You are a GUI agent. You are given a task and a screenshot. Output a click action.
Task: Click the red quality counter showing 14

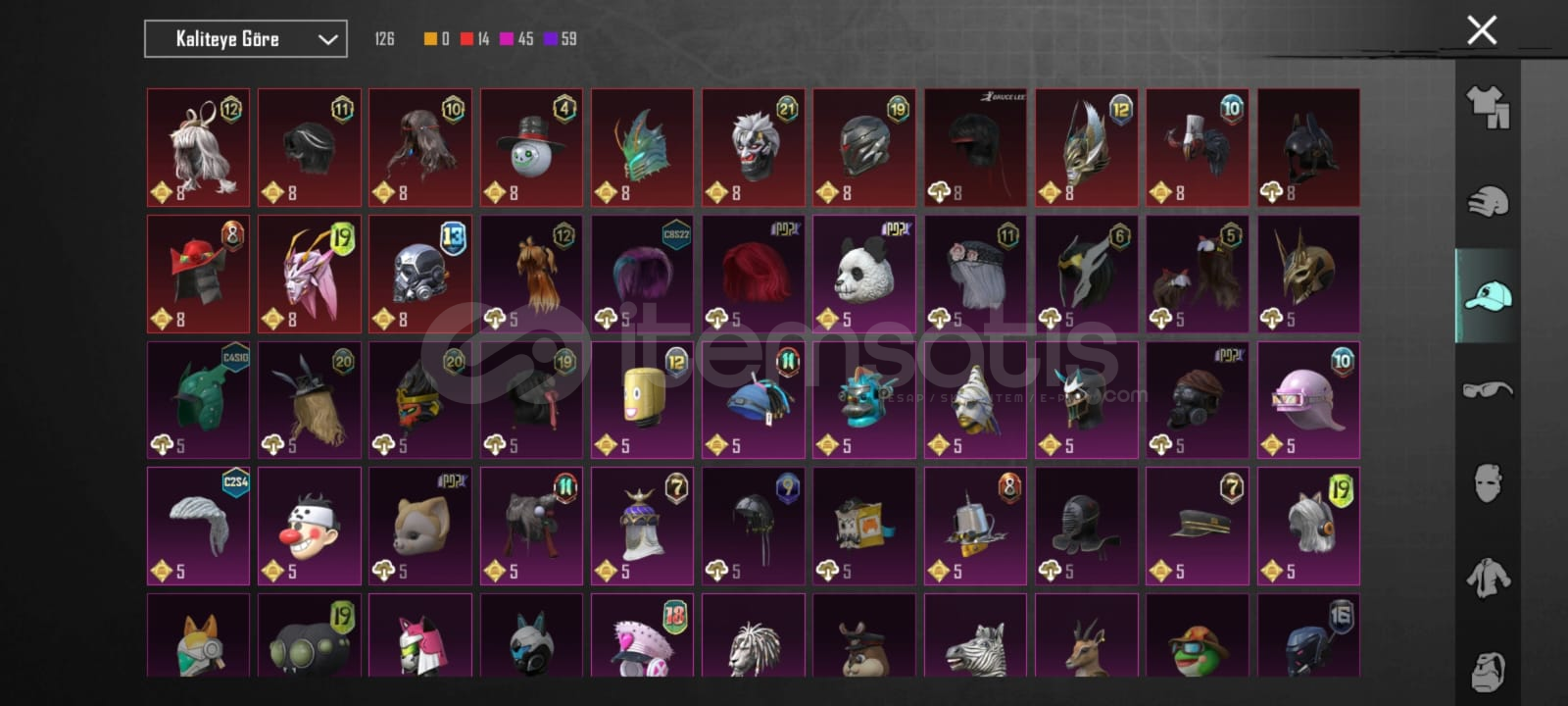coord(475,39)
